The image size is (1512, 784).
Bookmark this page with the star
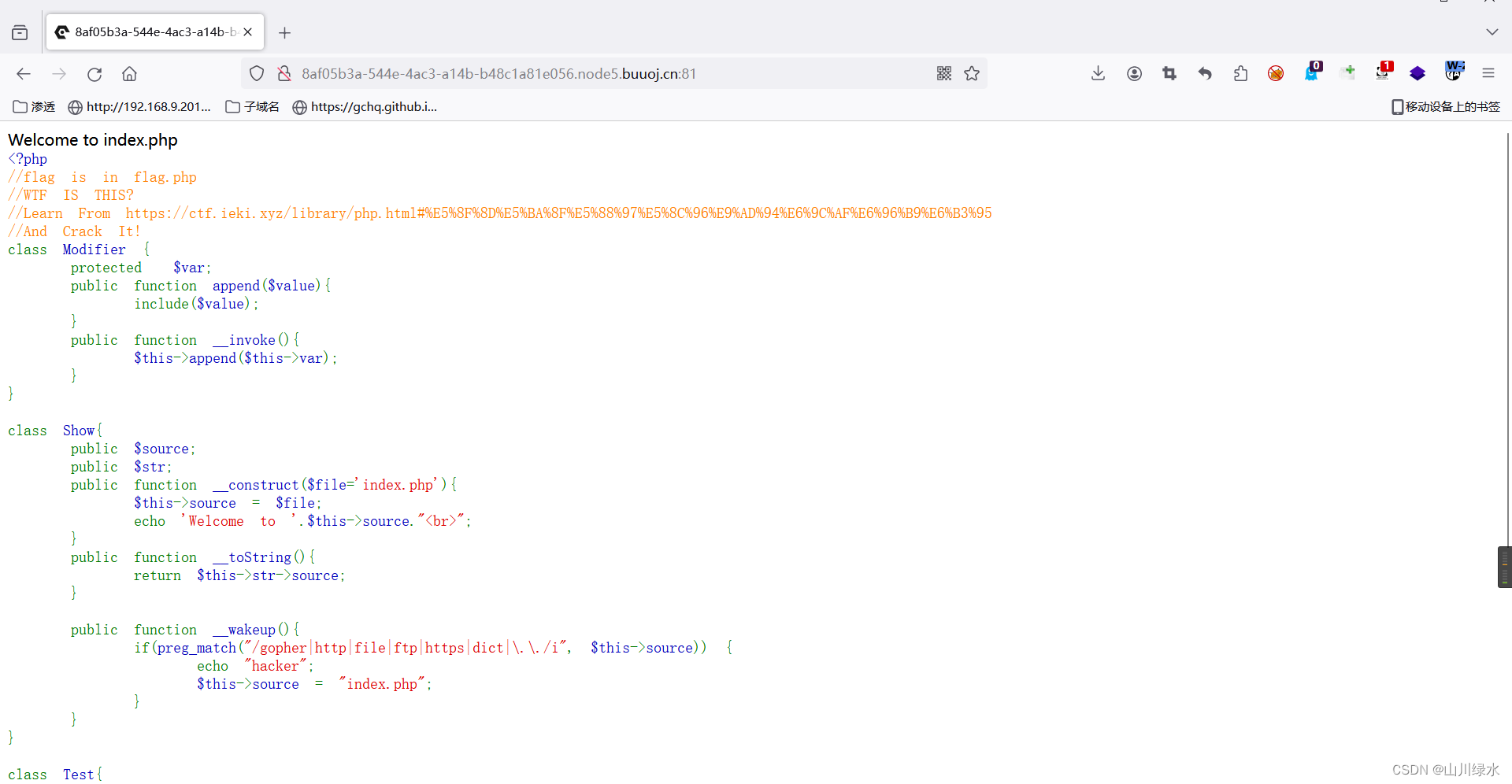tap(972, 74)
